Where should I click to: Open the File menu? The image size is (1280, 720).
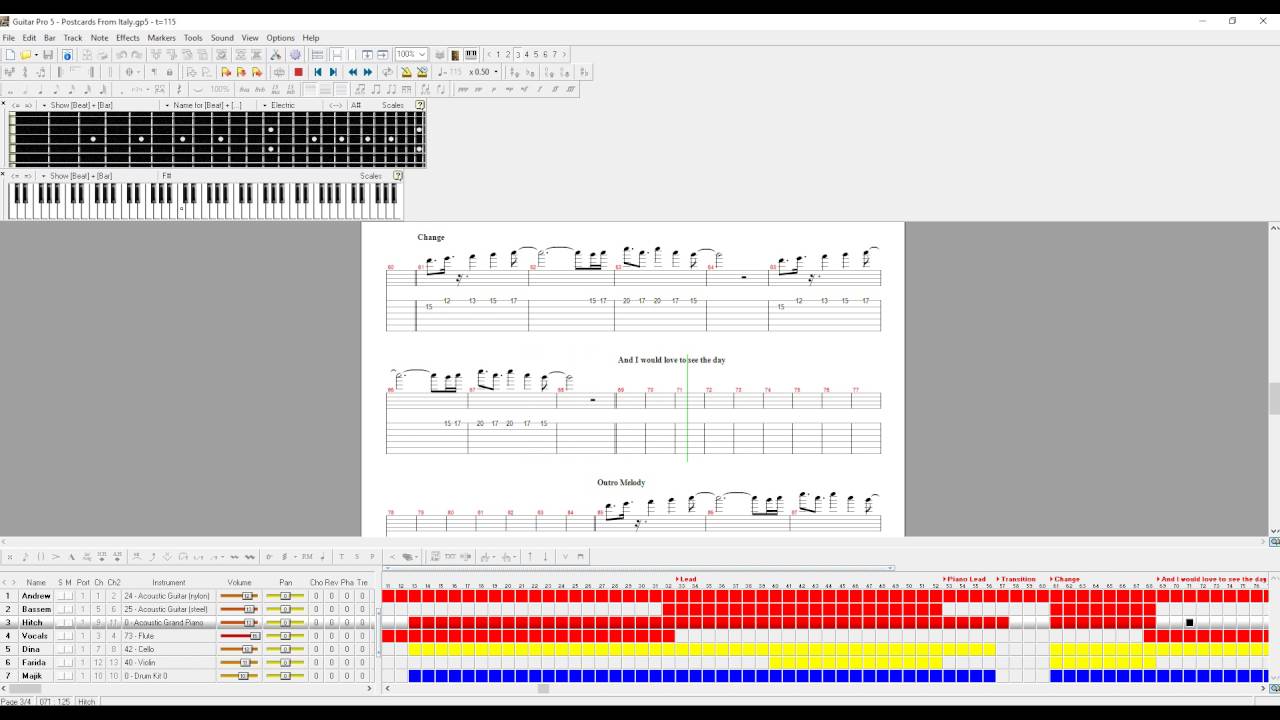click(x=9, y=38)
